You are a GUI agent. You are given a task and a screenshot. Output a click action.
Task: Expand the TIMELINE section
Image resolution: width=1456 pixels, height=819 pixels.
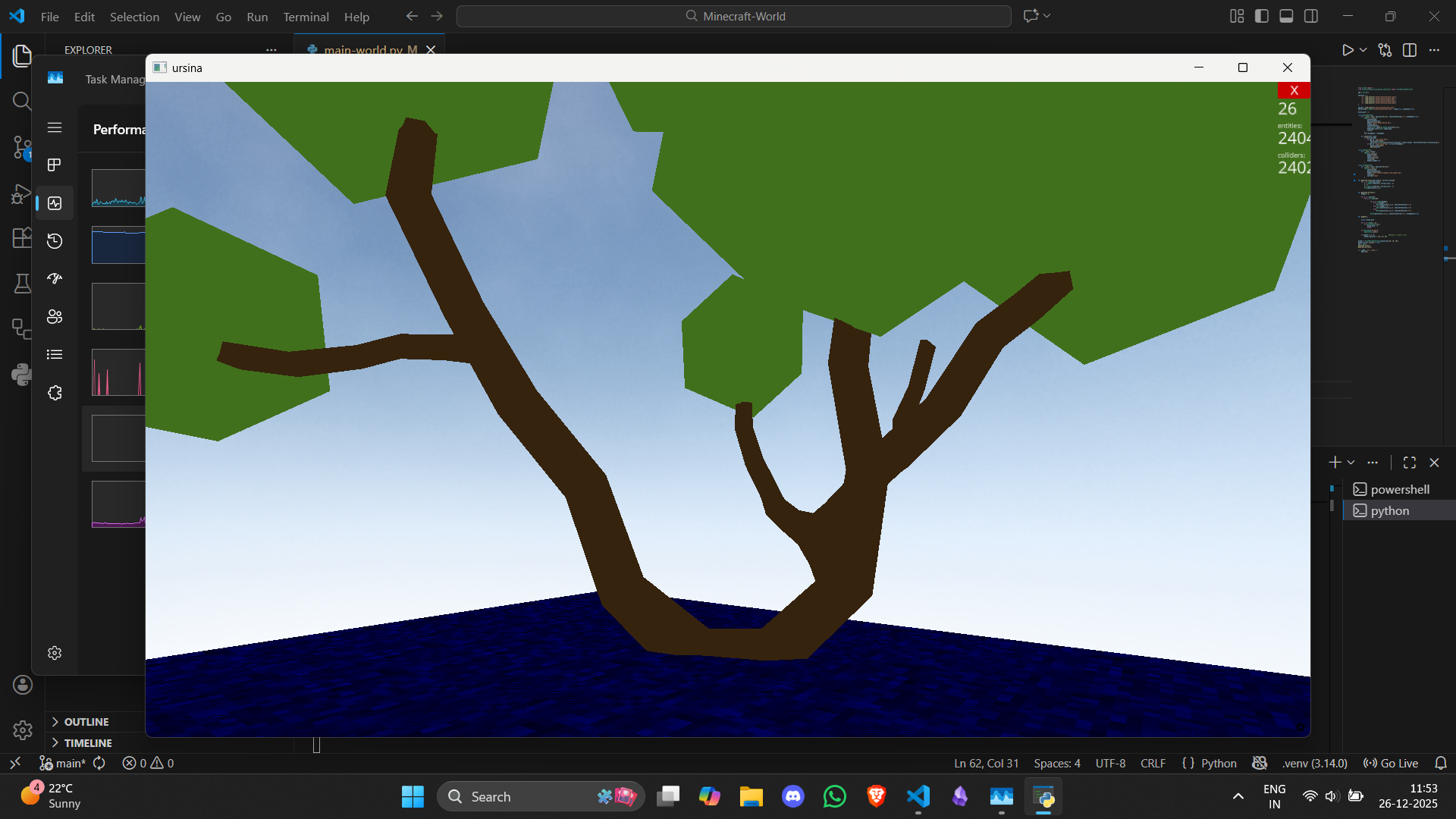(87, 743)
